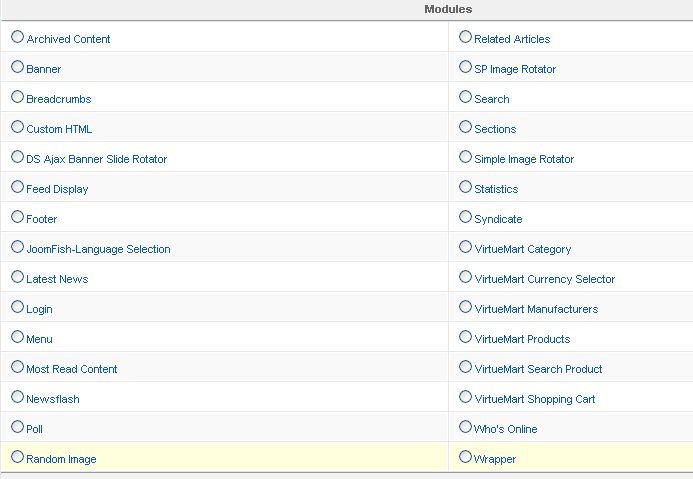Viewport: 693px width, 479px height.
Task: Open the Statistics module link
Action: tap(496, 189)
